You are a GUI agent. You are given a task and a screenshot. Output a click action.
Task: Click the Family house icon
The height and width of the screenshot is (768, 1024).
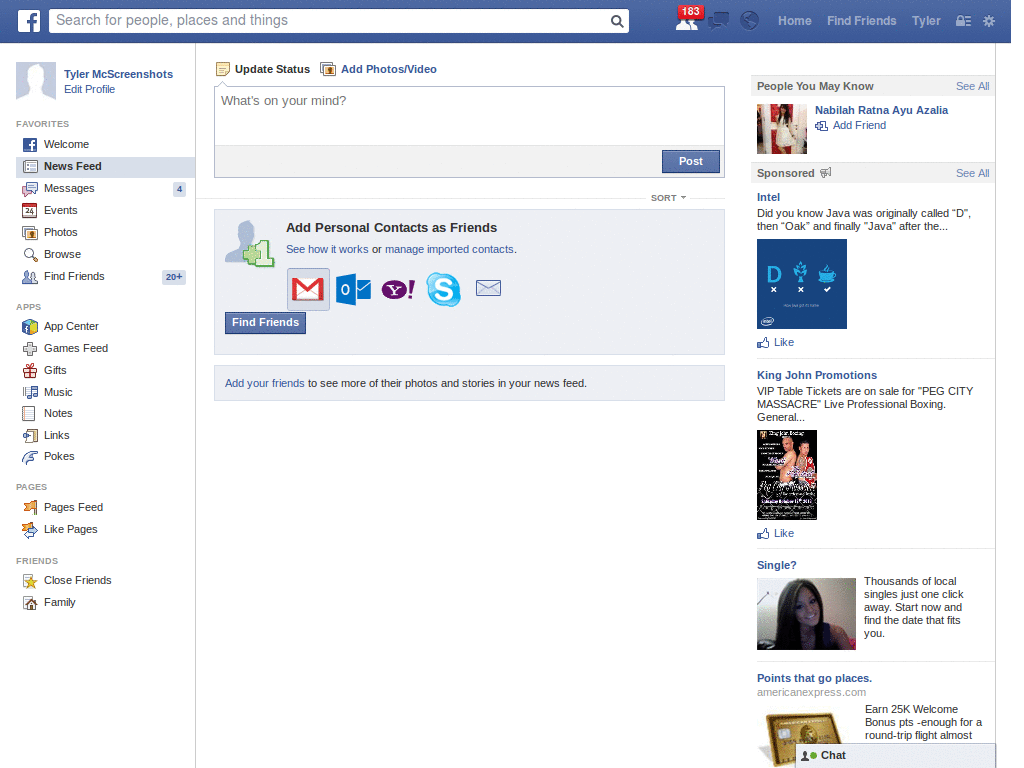coord(29,603)
